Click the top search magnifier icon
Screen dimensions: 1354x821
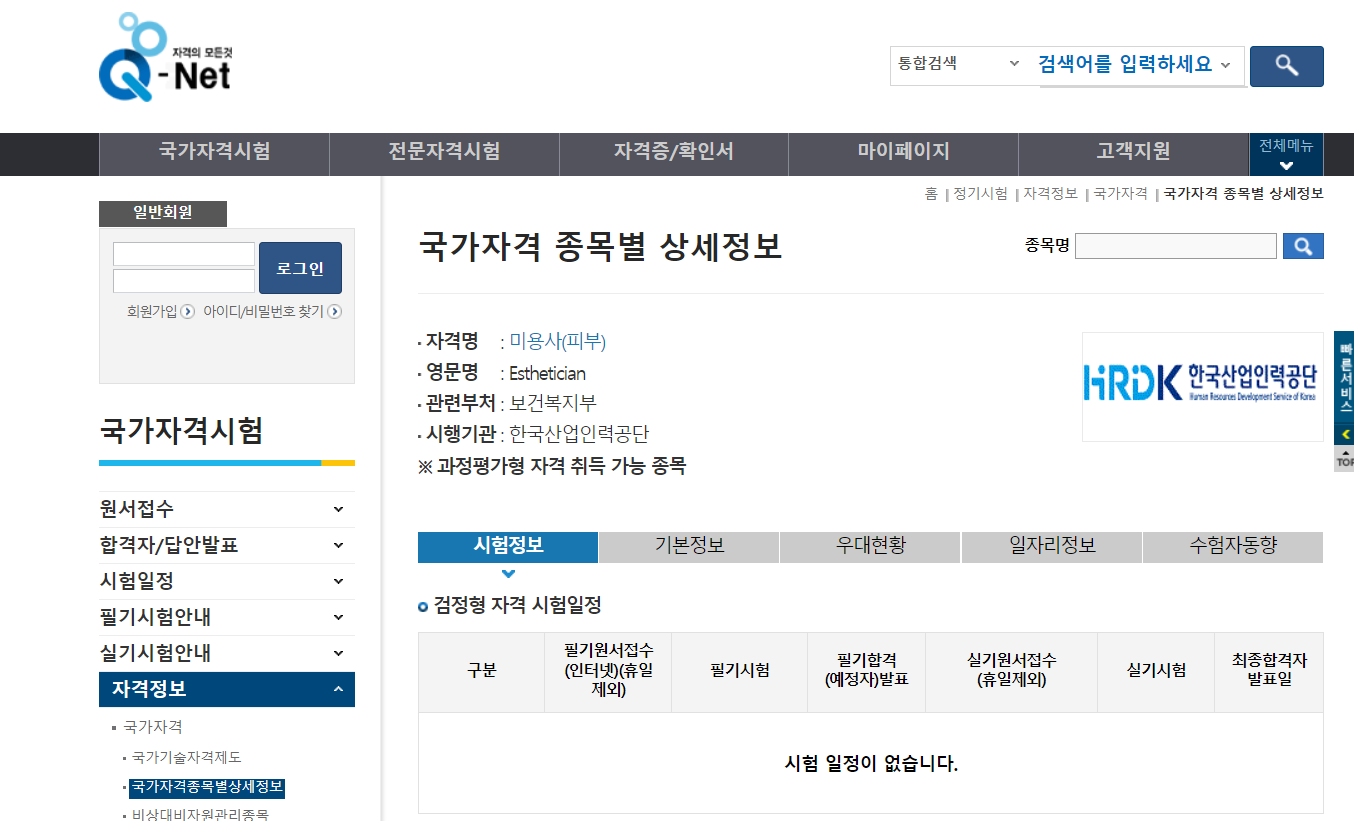point(1286,66)
